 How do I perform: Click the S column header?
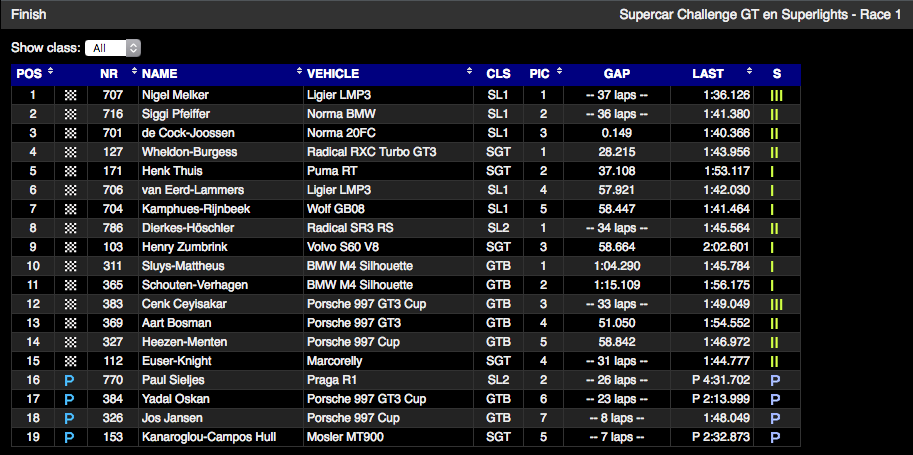pyautogui.click(x=776, y=73)
